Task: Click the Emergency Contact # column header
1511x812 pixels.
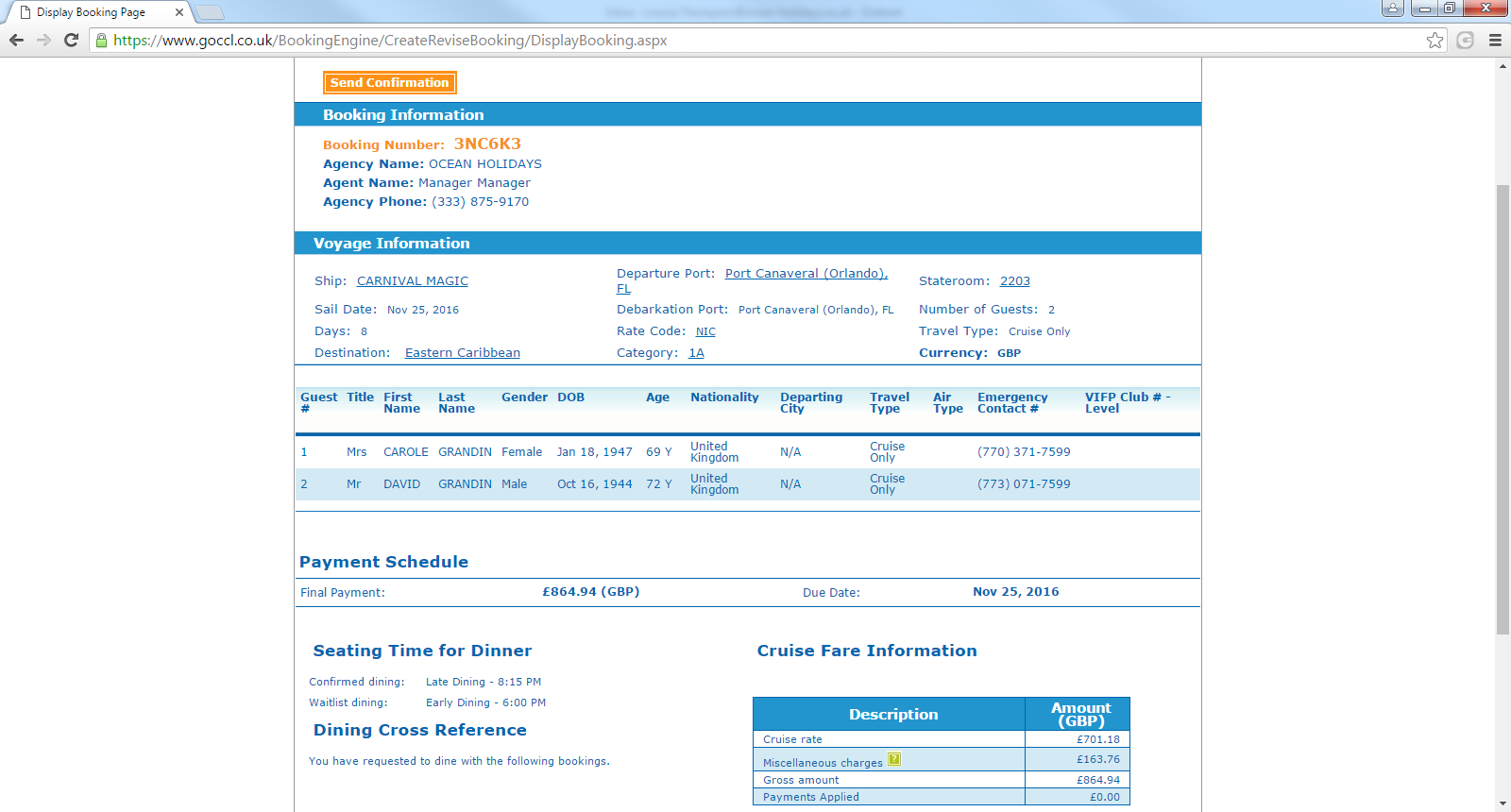Action: pos(1012,403)
